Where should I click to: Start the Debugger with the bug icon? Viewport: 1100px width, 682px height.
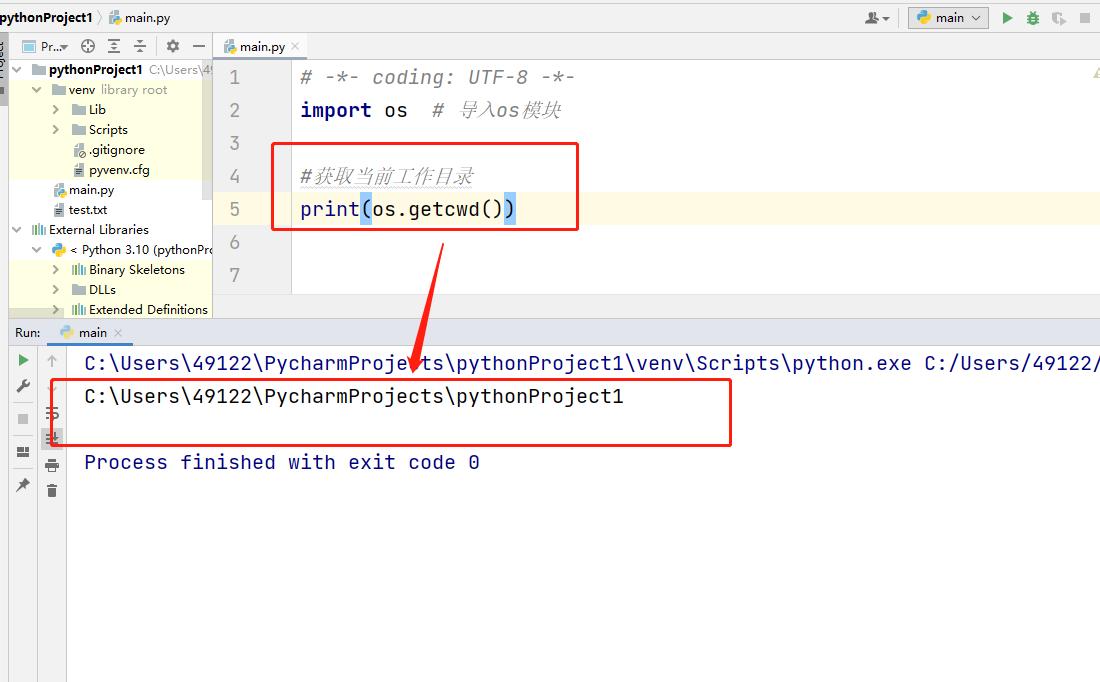click(1031, 17)
